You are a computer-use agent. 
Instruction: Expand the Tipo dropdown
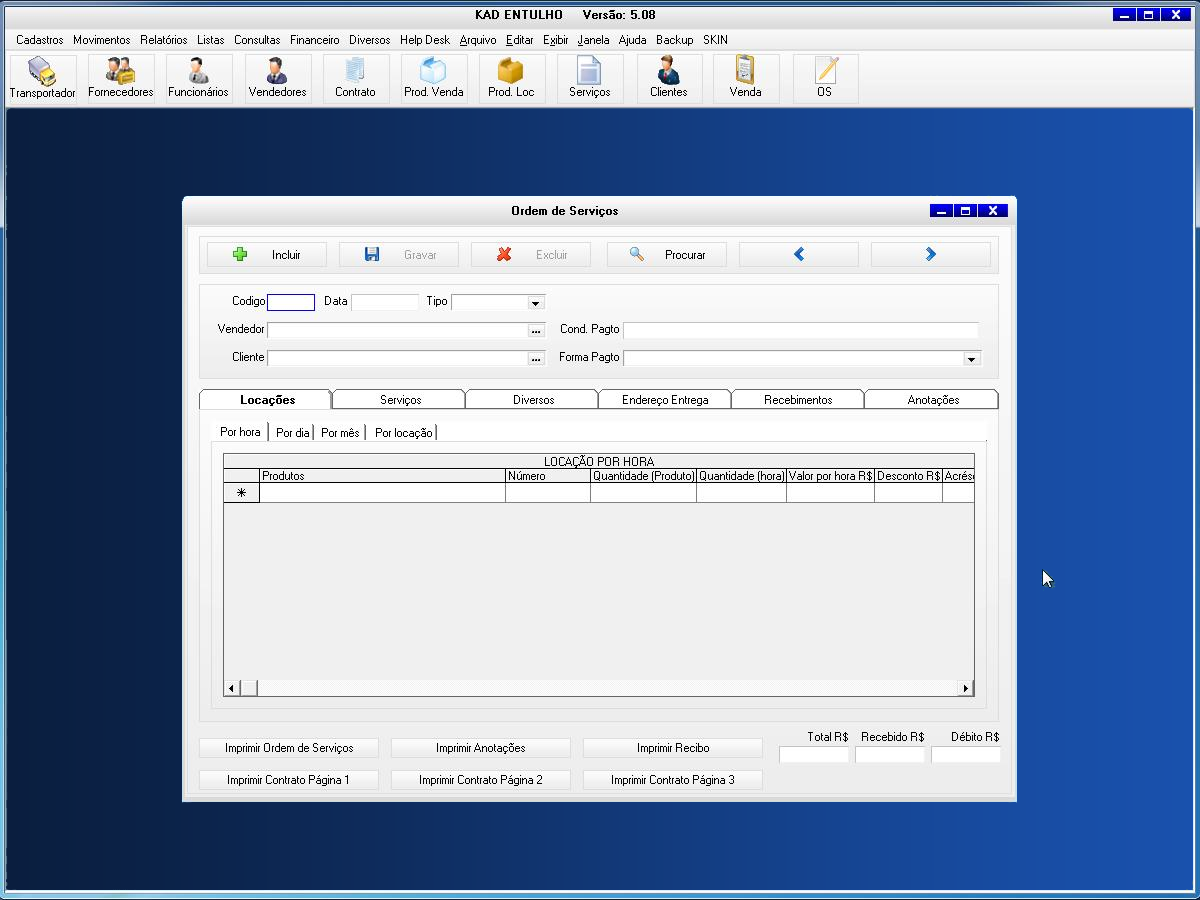click(535, 303)
